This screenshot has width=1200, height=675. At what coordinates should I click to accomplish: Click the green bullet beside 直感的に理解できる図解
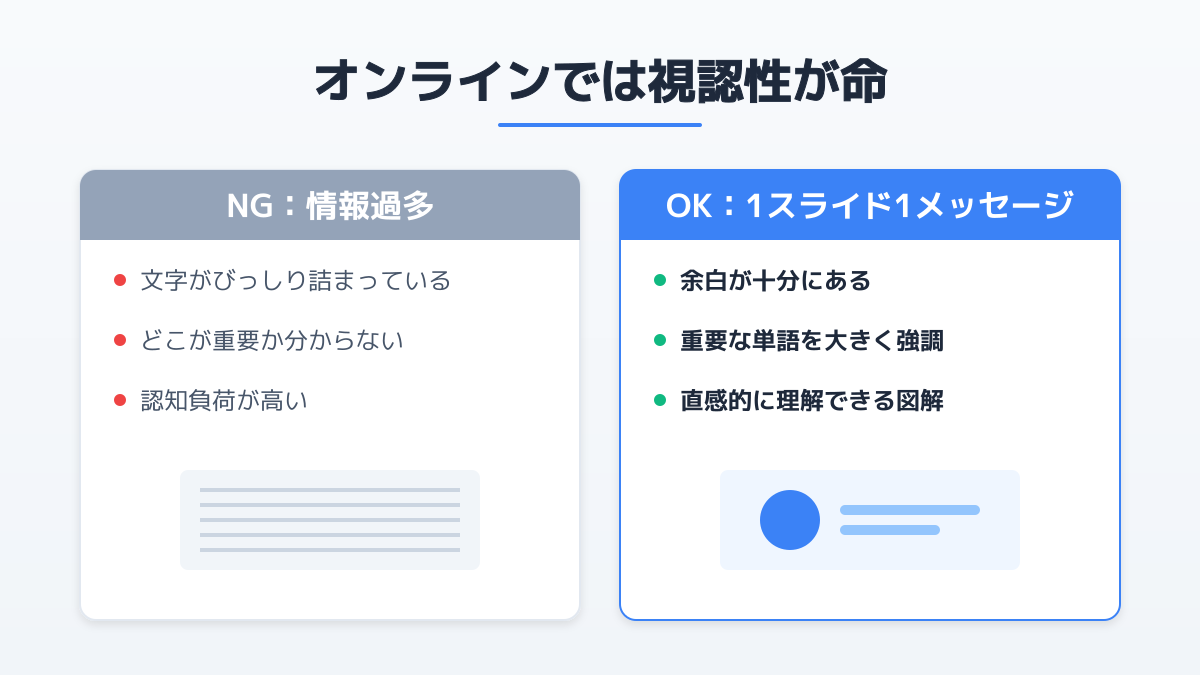pyautogui.click(x=659, y=400)
